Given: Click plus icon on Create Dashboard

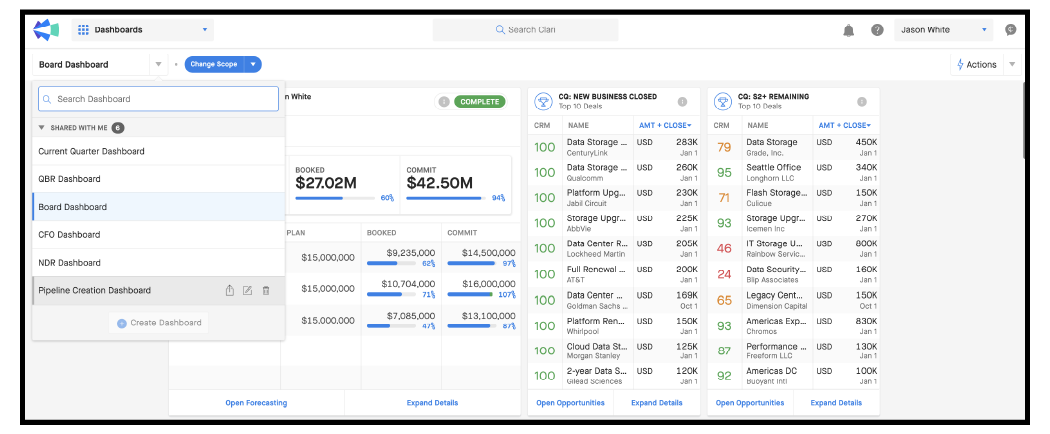Looking at the screenshot, I should 121,323.
